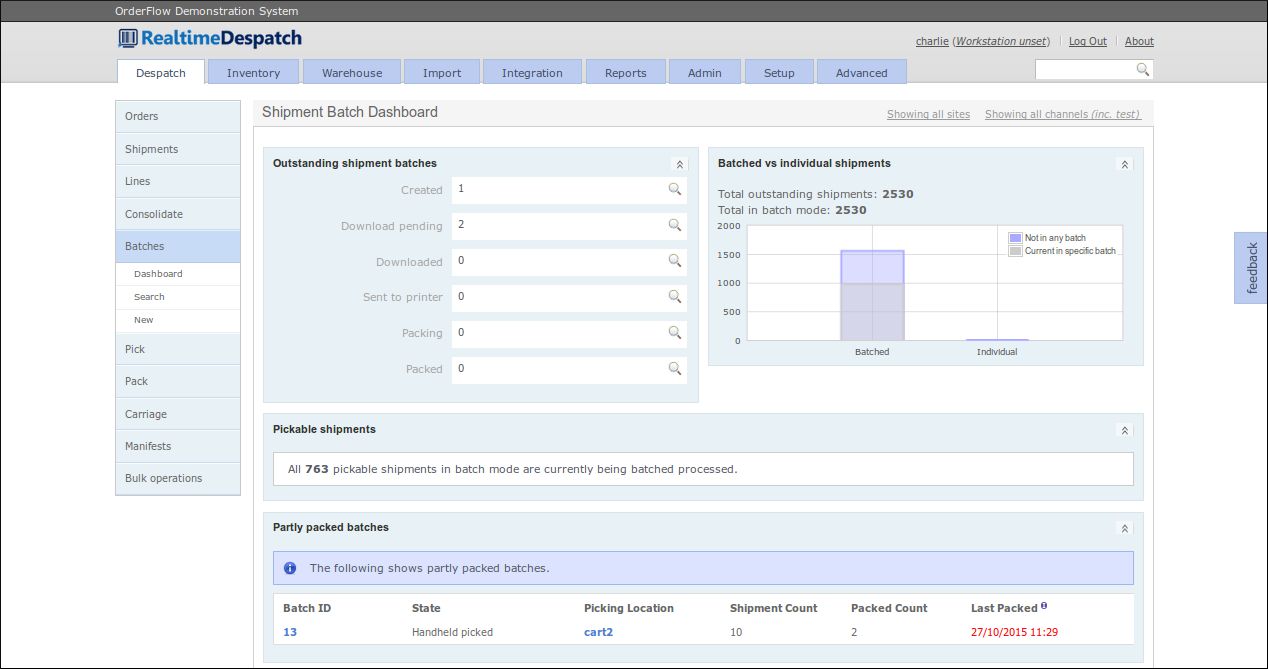1268x669 pixels.
Task: Open Pick in the sidebar
Action: coord(178,349)
